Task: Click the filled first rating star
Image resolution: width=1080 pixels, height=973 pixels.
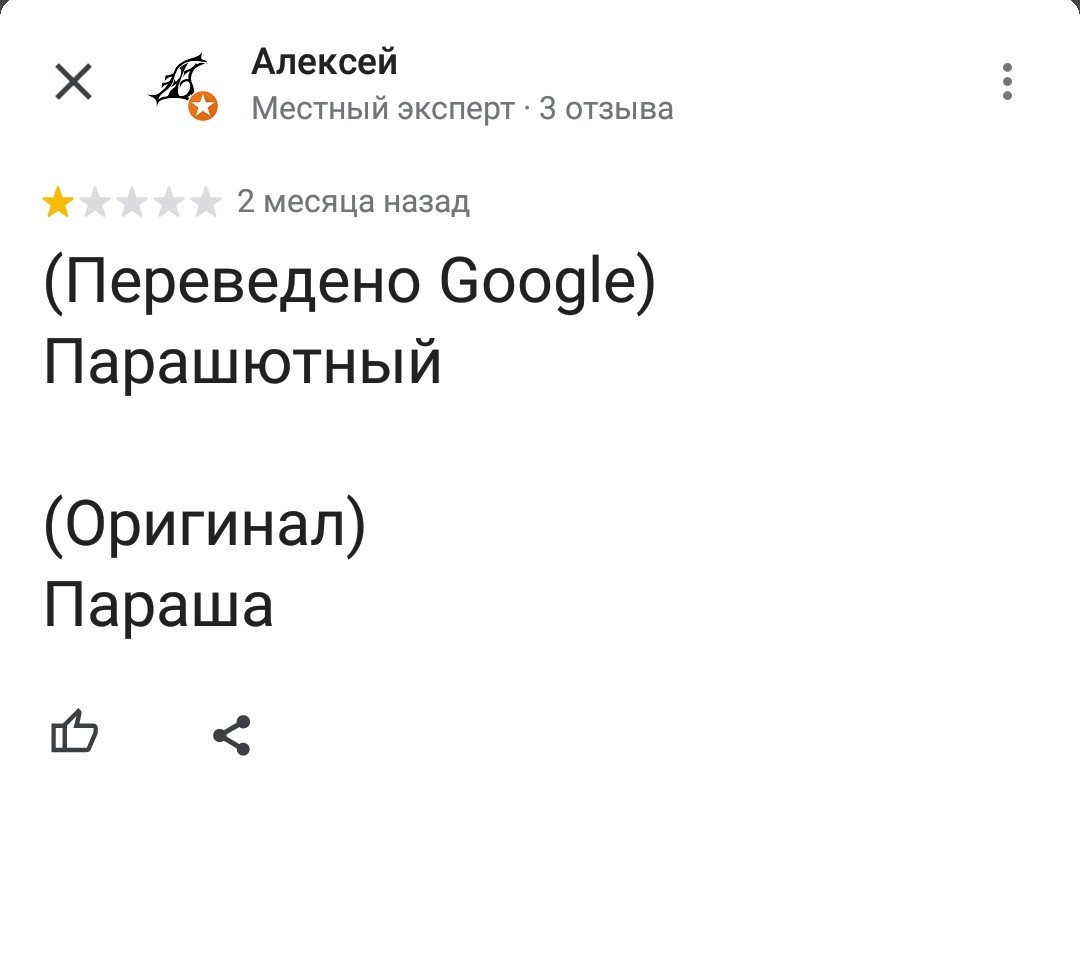Action: pyautogui.click(x=58, y=202)
